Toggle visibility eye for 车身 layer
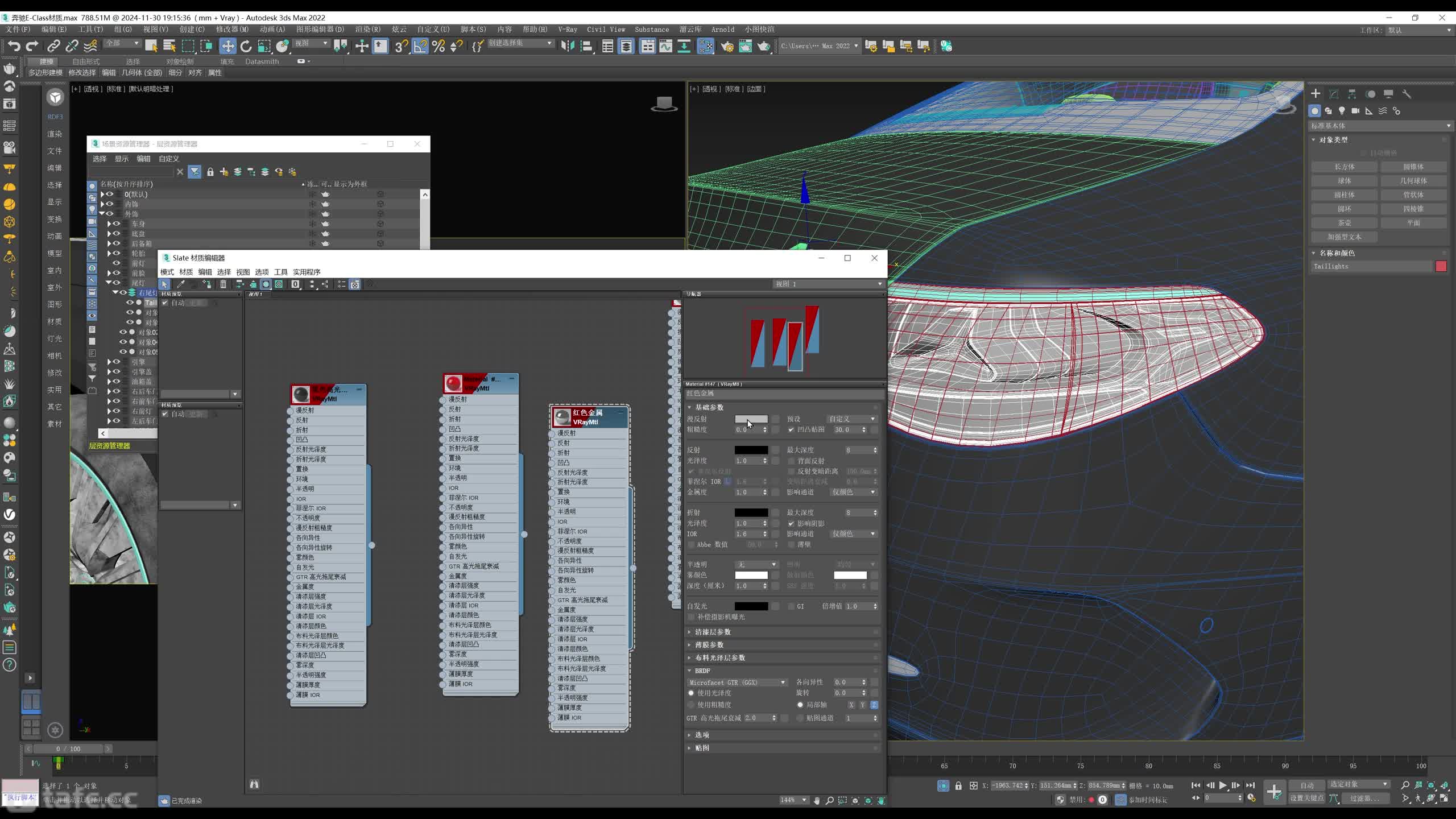The image size is (1456, 819). pyautogui.click(x=116, y=224)
